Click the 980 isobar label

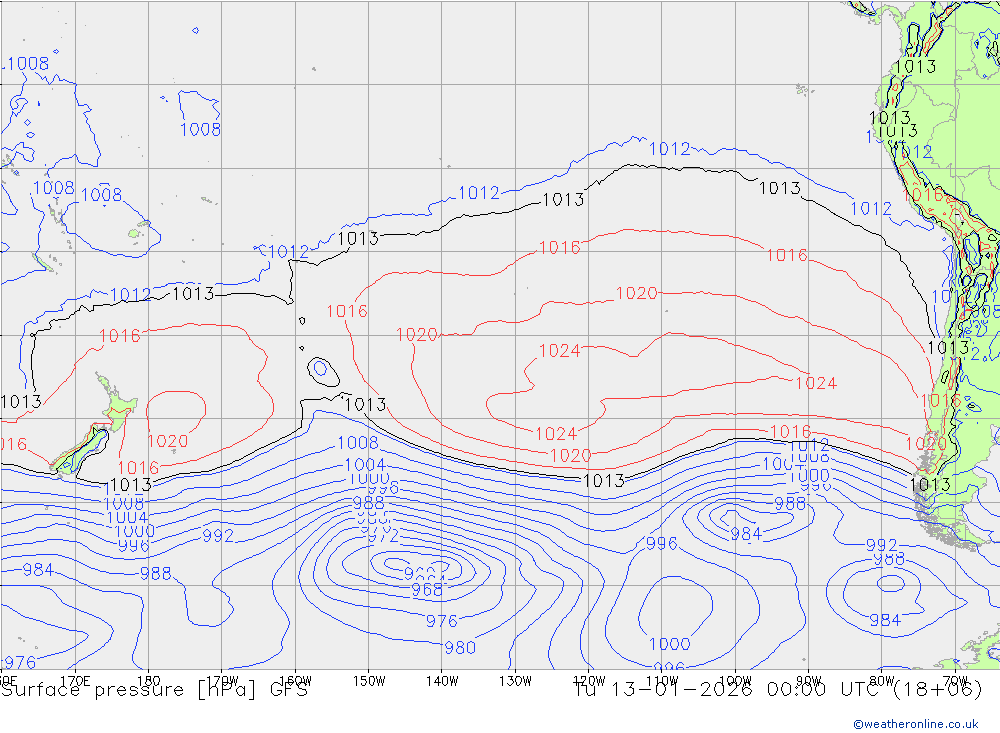460,648
